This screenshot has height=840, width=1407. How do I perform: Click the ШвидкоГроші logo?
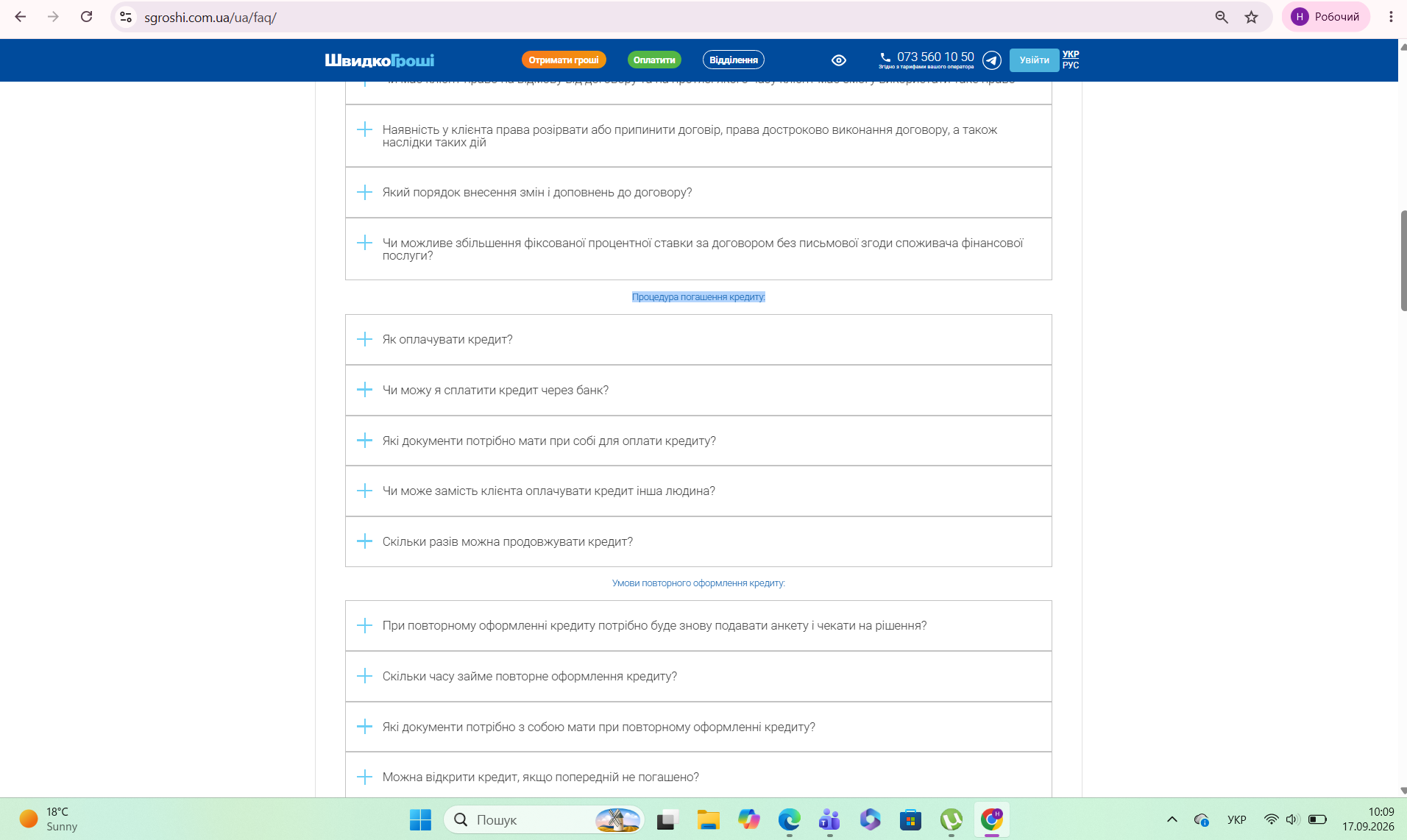[380, 60]
